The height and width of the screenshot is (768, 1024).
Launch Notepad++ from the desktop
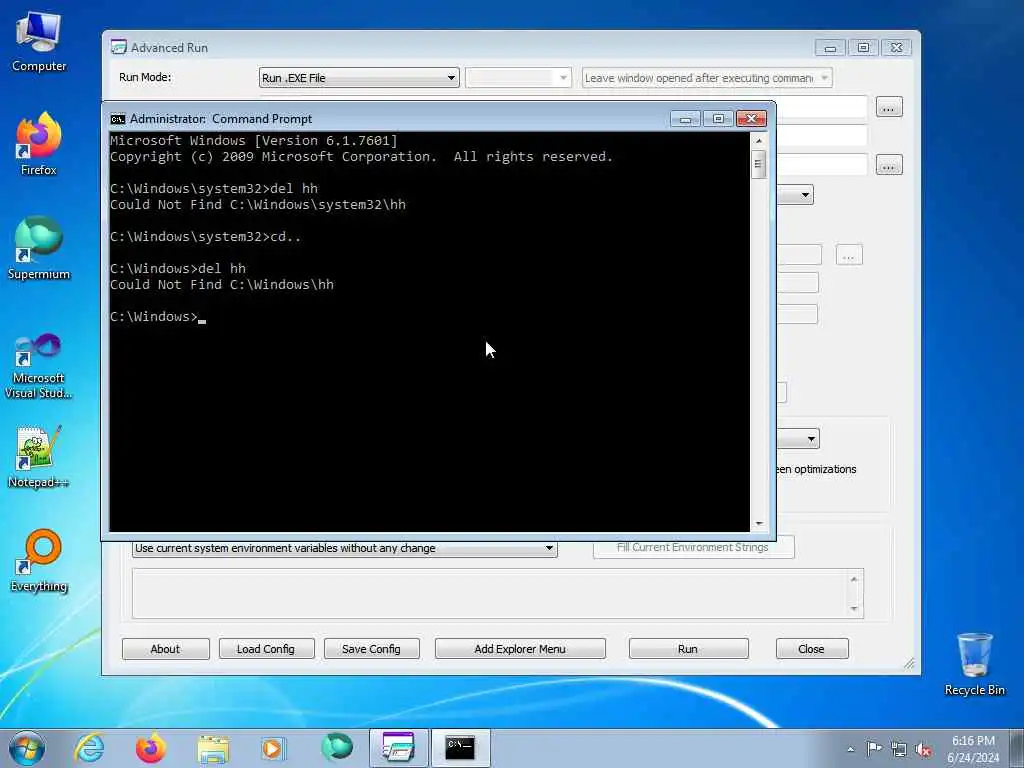pos(39,457)
